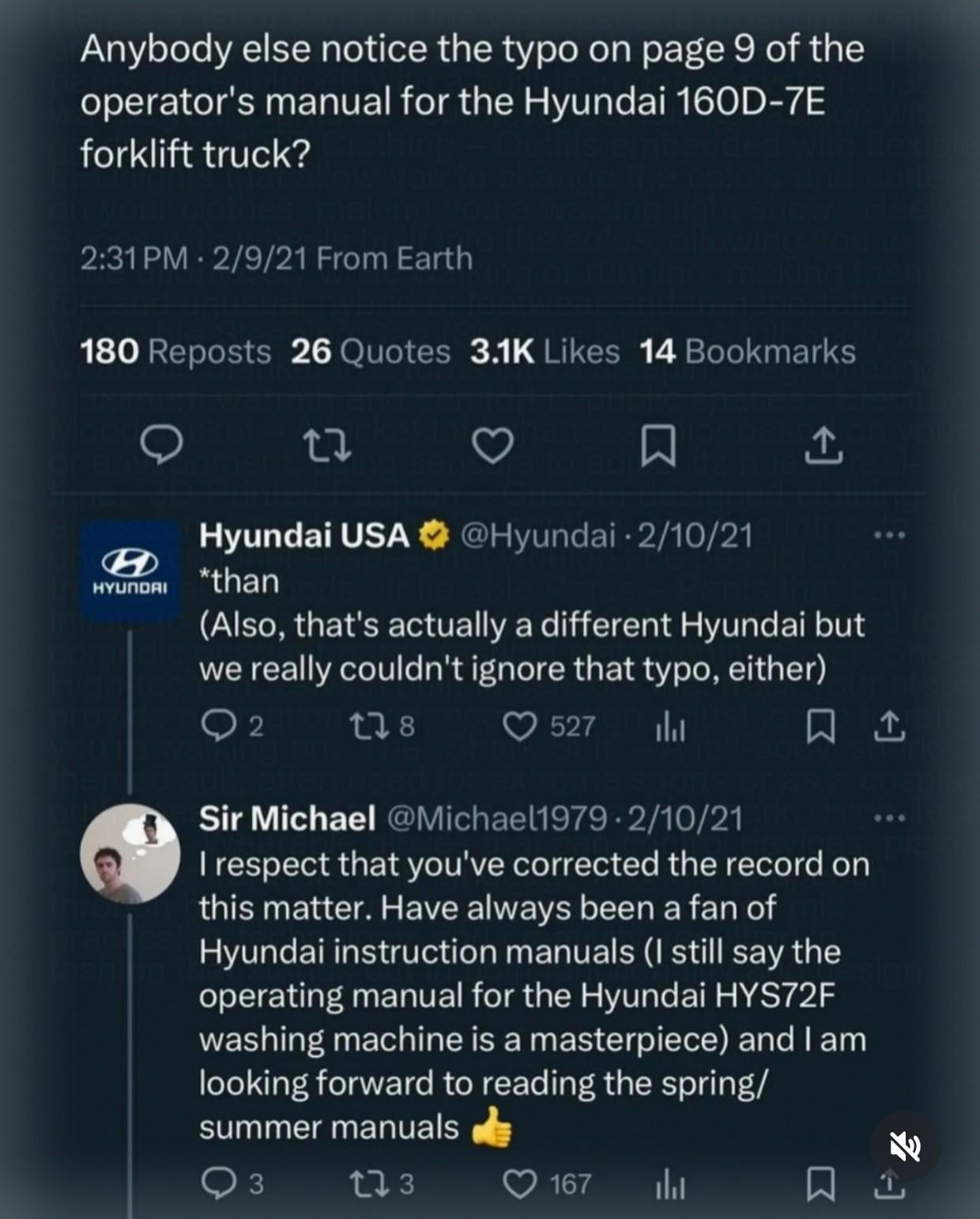Open more options on Hyundai USA reply
This screenshot has height=1219, width=980.
(889, 536)
